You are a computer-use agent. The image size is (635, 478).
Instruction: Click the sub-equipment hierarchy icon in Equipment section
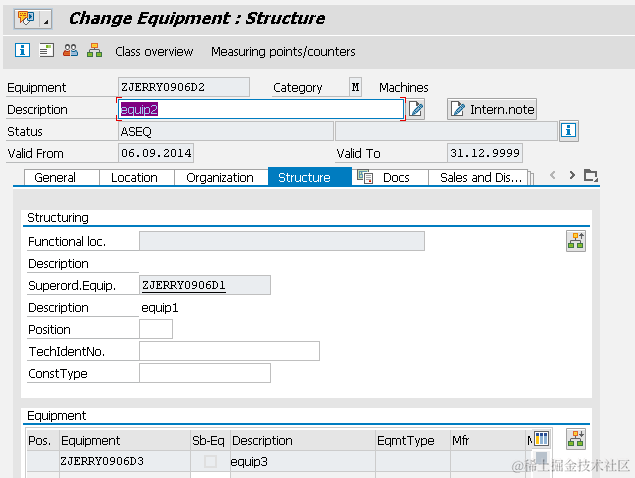575,439
